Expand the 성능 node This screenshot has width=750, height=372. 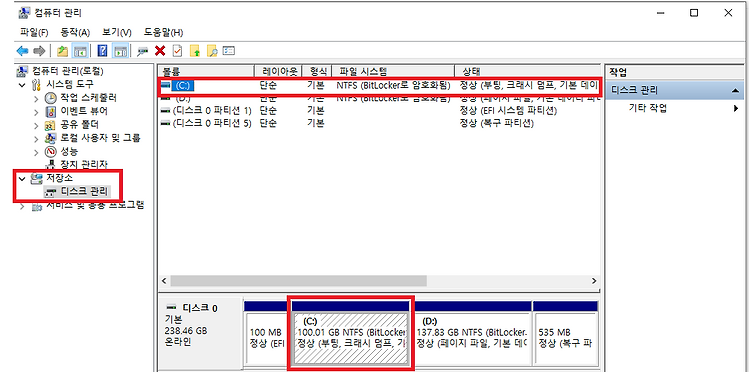click(x=36, y=152)
